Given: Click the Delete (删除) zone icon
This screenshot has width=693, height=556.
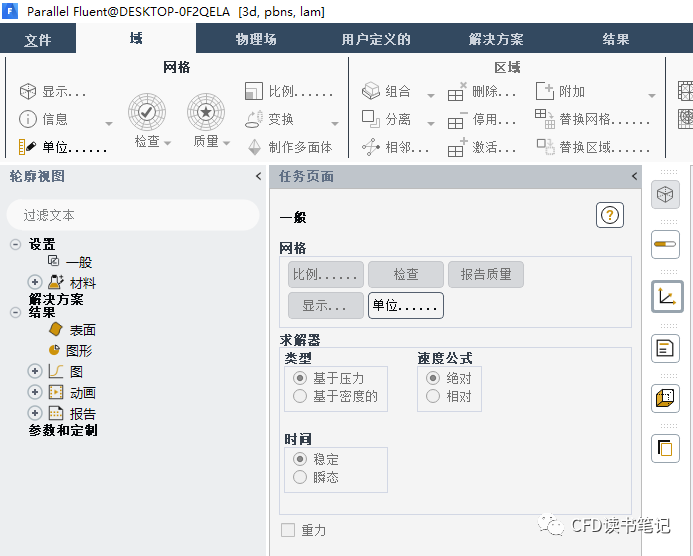Looking at the screenshot, I should (x=457, y=91).
